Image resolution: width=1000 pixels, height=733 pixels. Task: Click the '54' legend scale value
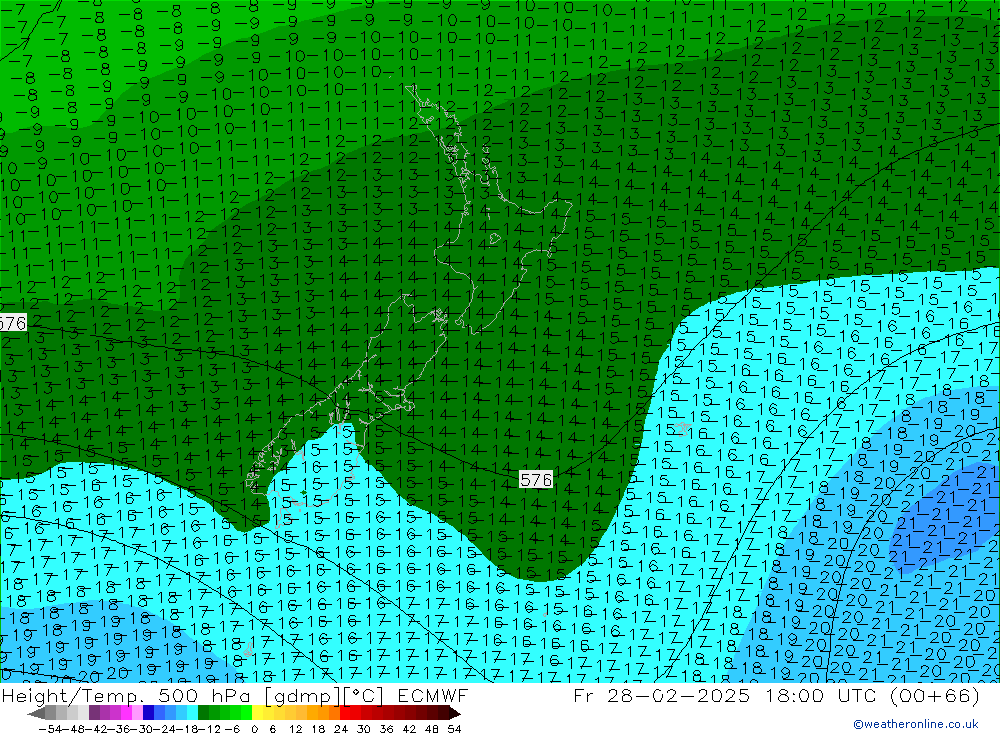pyautogui.click(x=455, y=729)
